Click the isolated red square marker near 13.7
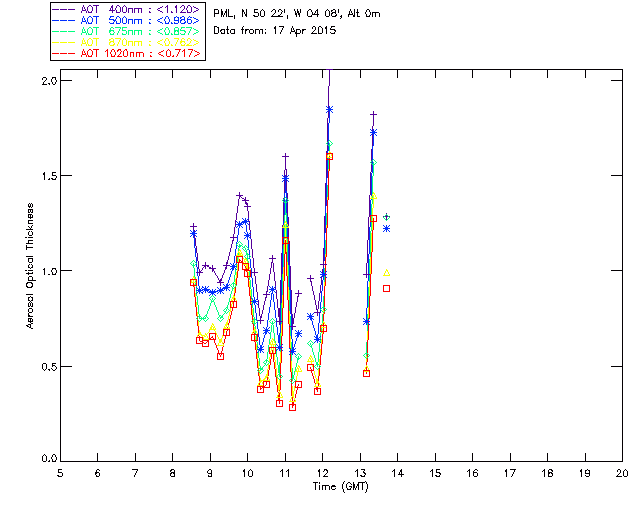Screen dimensions: 640x512 (x=387, y=289)
